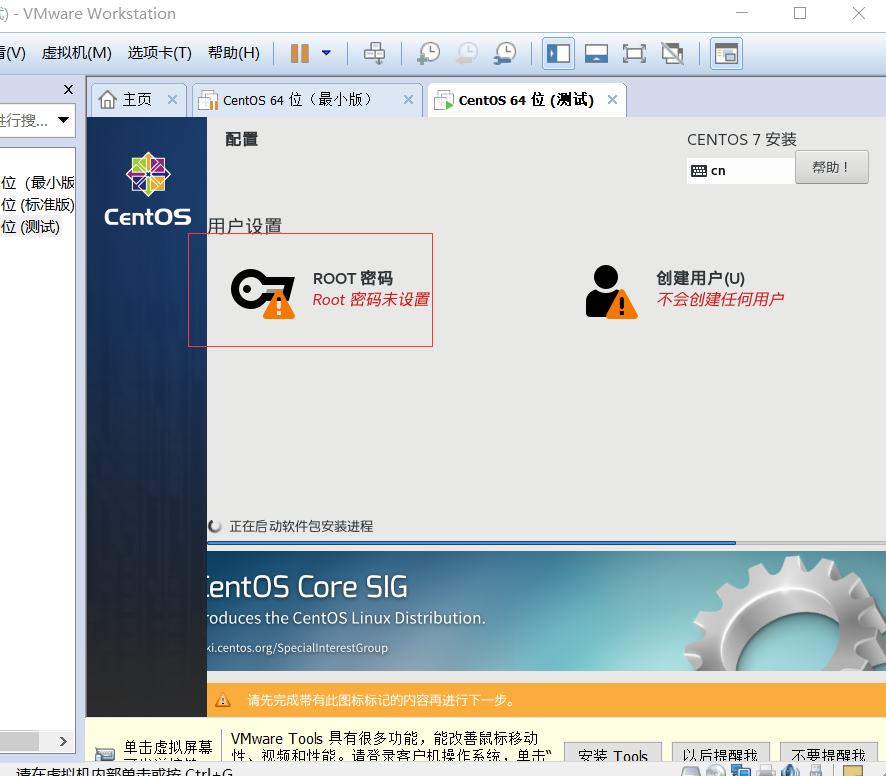Click the USB device status bar icon
Viewport: 886px width, 776px height.
pos(816,770)
